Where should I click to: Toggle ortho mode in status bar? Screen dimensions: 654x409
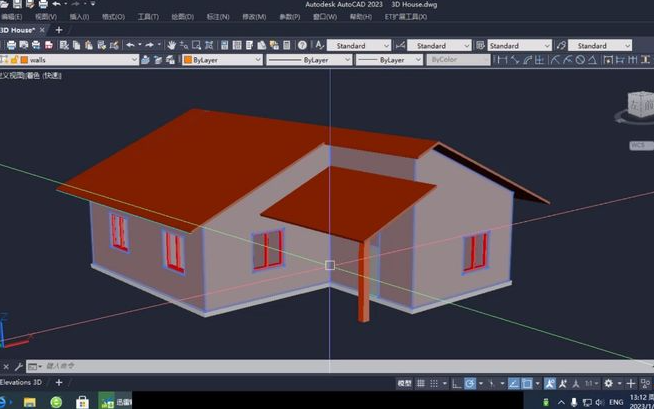coord(456,383)
